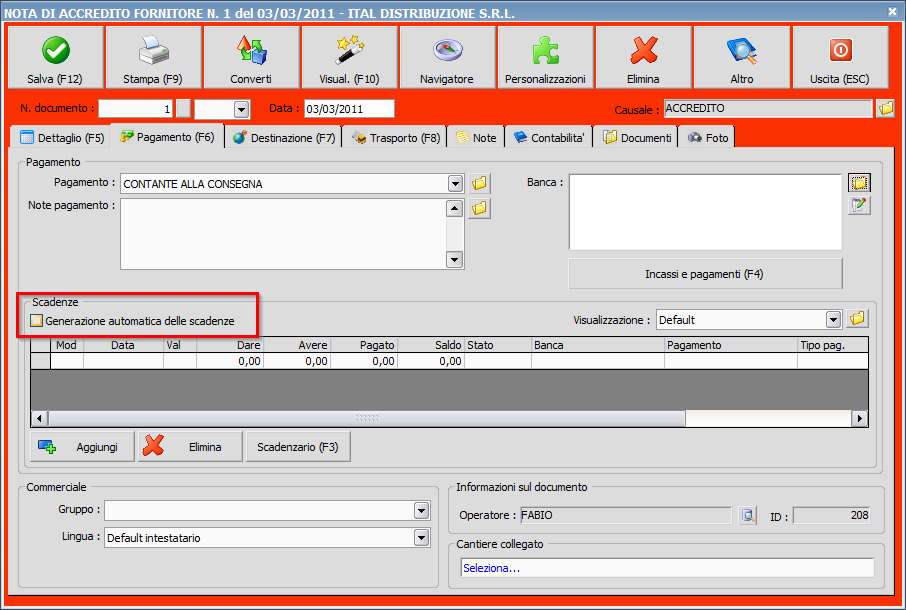Click the Data column header

click(123, 345)
